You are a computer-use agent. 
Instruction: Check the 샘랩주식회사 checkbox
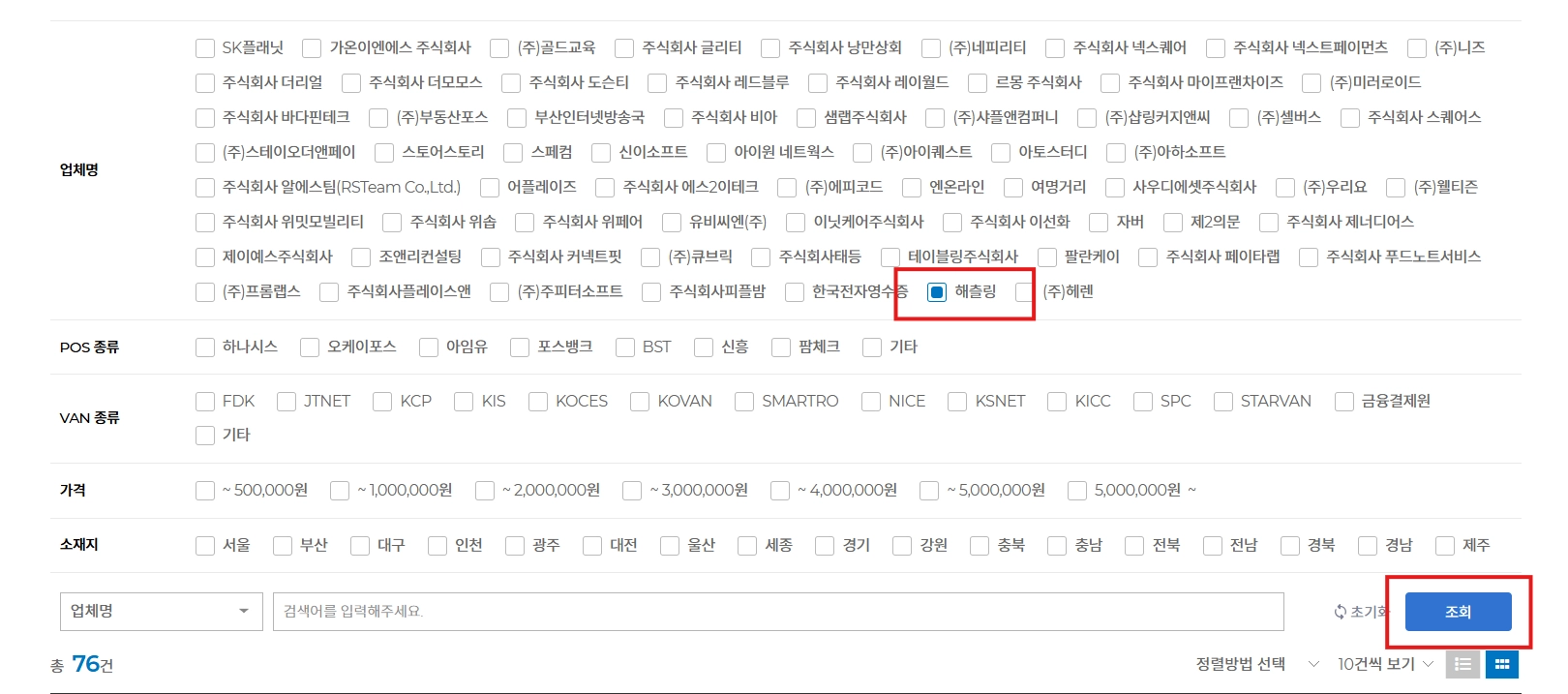[806, 117]
